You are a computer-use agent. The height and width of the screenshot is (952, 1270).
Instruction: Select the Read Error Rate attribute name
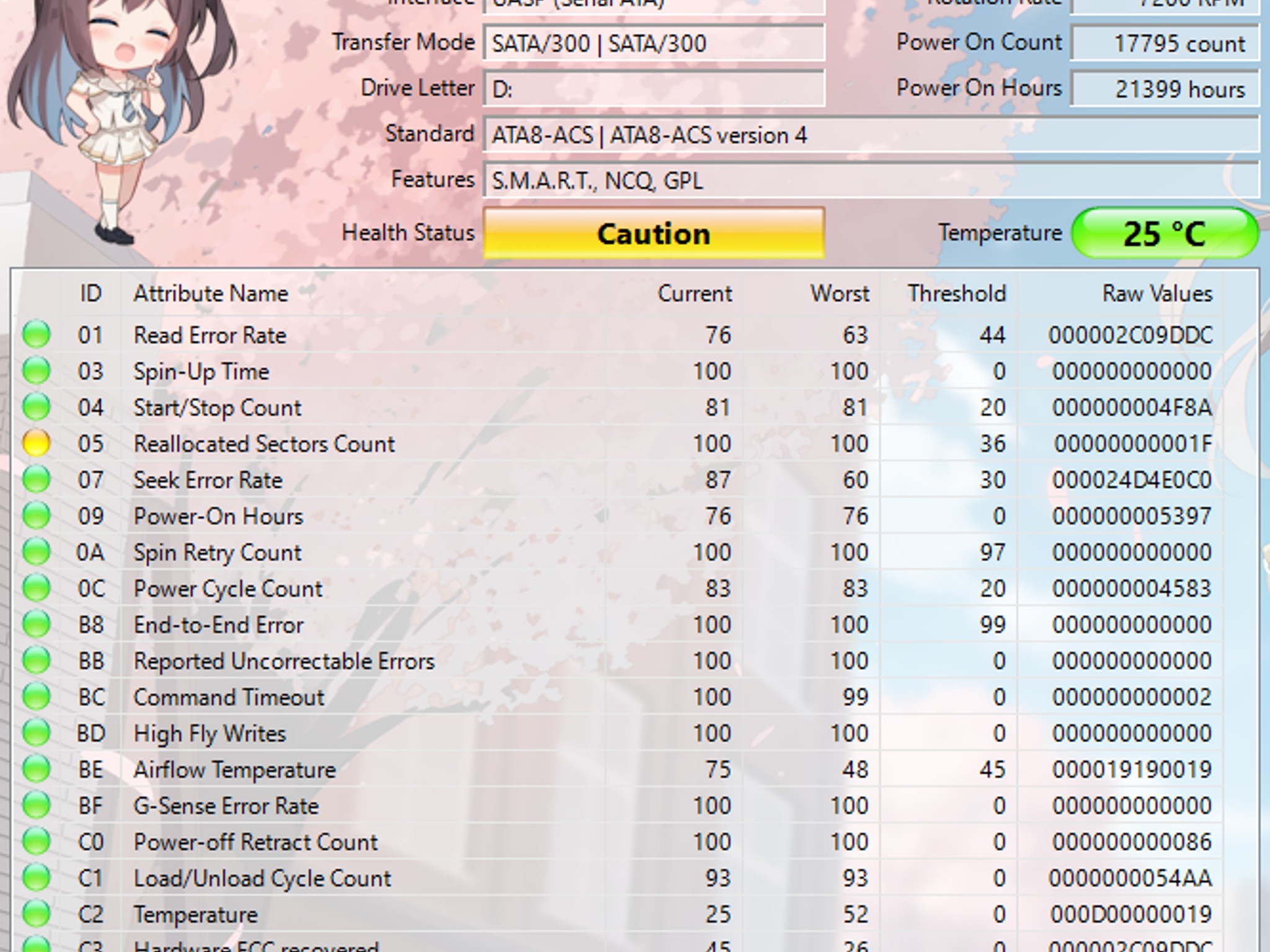click(210, 335)
